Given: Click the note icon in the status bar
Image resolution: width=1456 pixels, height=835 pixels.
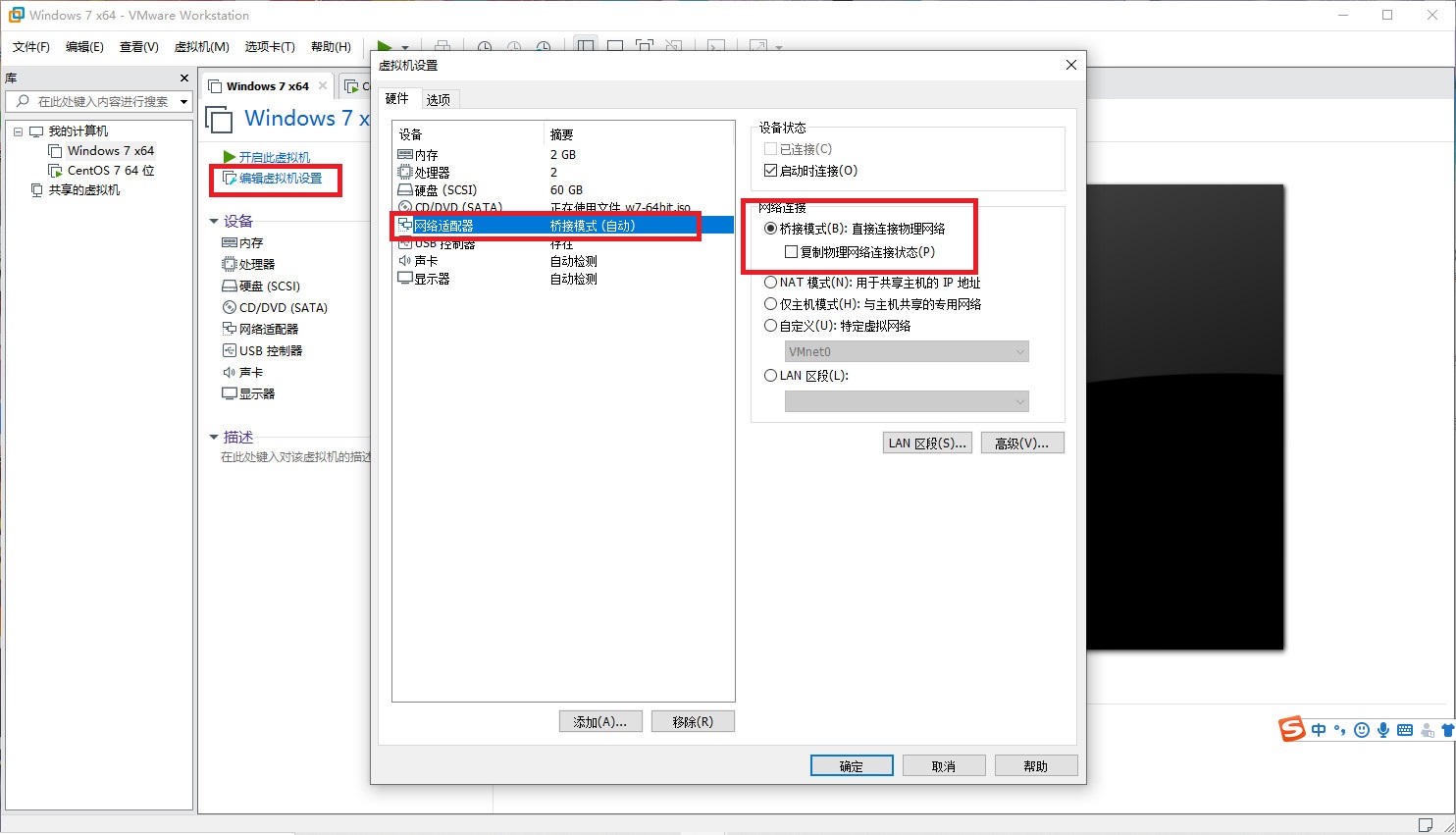Looking at the screenshot, I should click(1426, 824).
